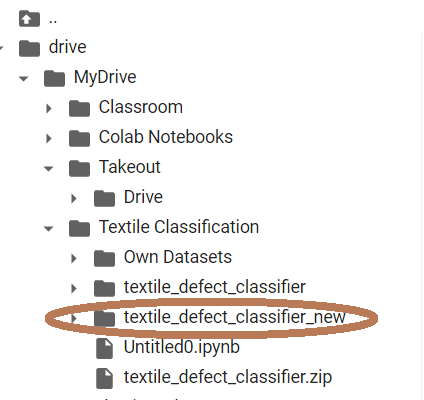This screenshot has width=424, height=400.
Task: Select the Textile Classification folder label
Action: 179,227
